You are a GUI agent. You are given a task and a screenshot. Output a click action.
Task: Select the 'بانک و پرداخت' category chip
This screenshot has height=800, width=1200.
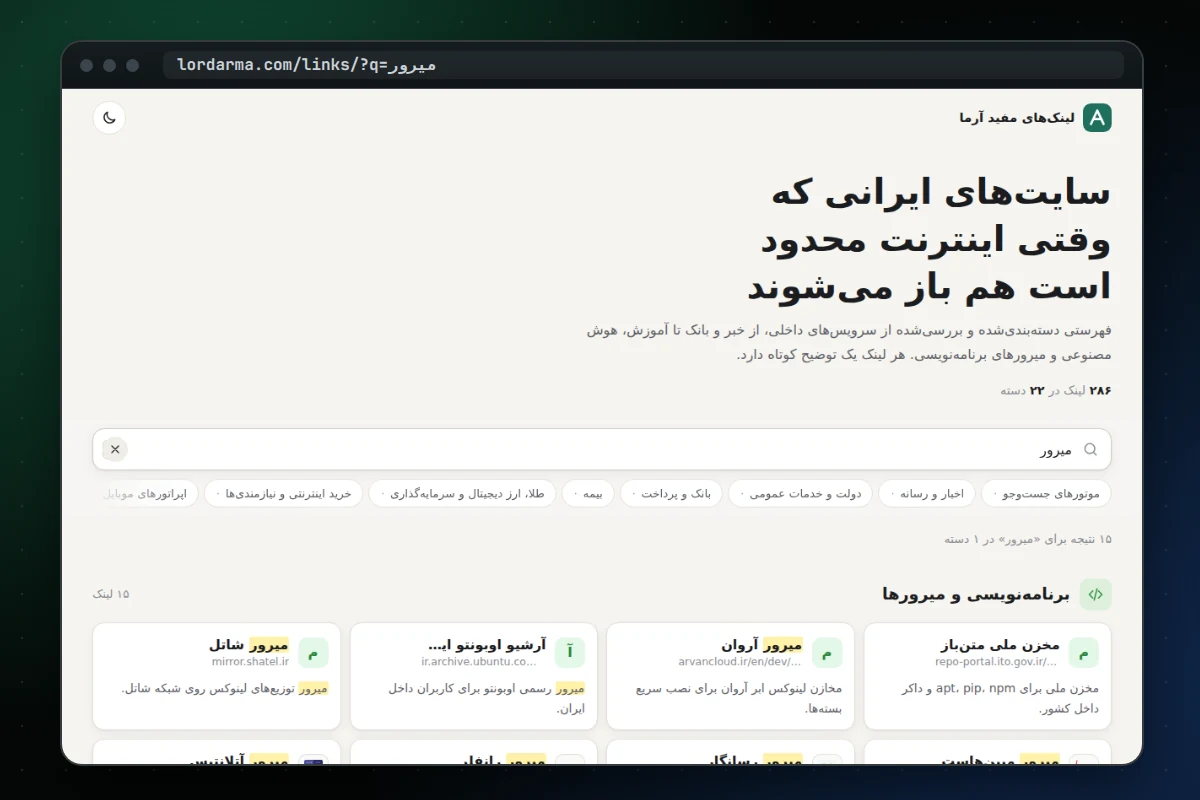coord(671,493)
